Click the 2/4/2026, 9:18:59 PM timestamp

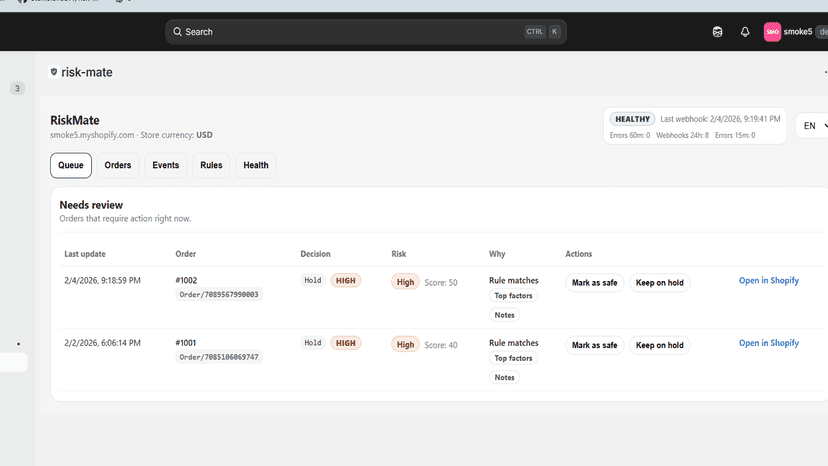pos(102,281)
